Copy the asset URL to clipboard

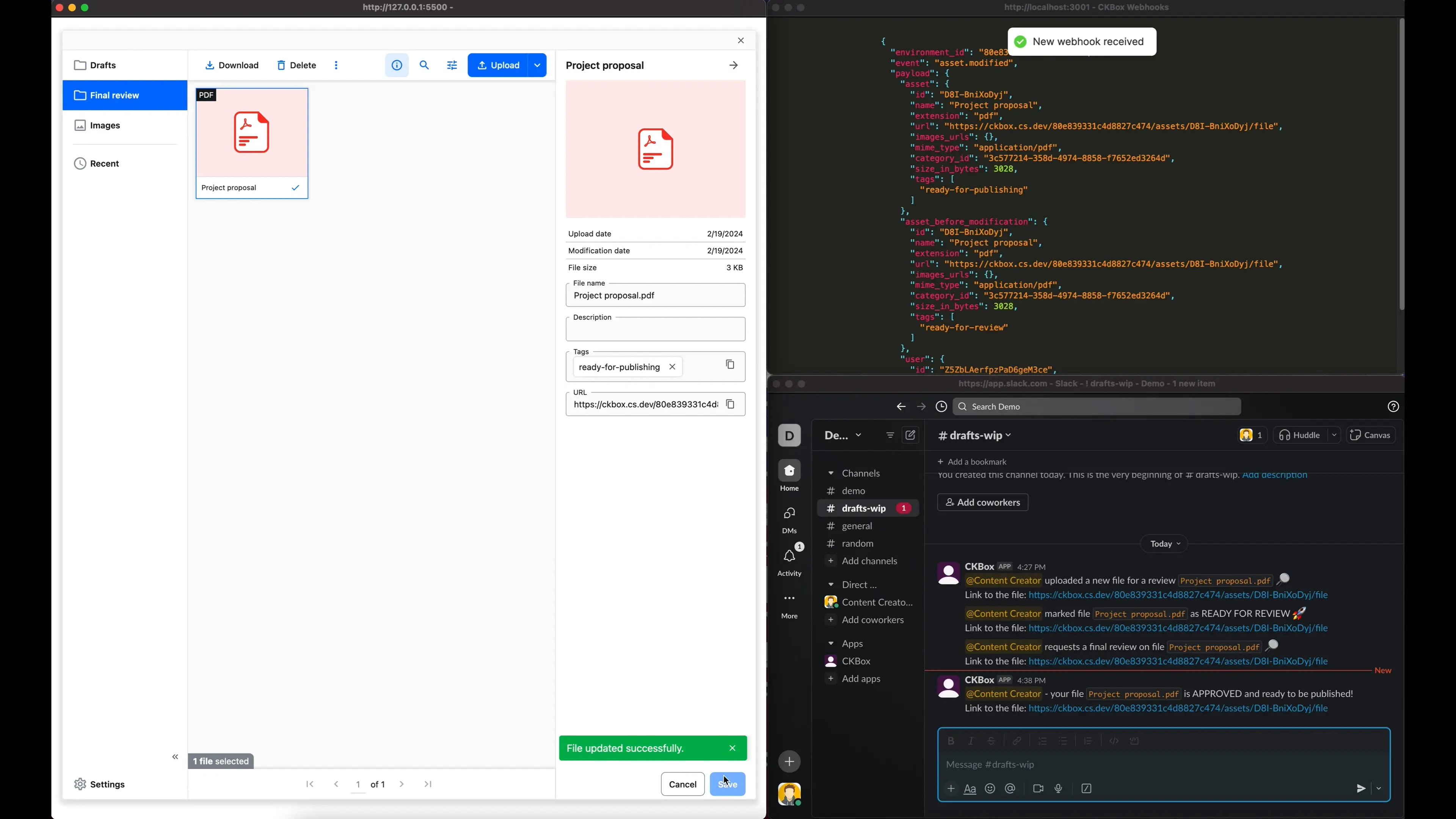click(731, 405)
